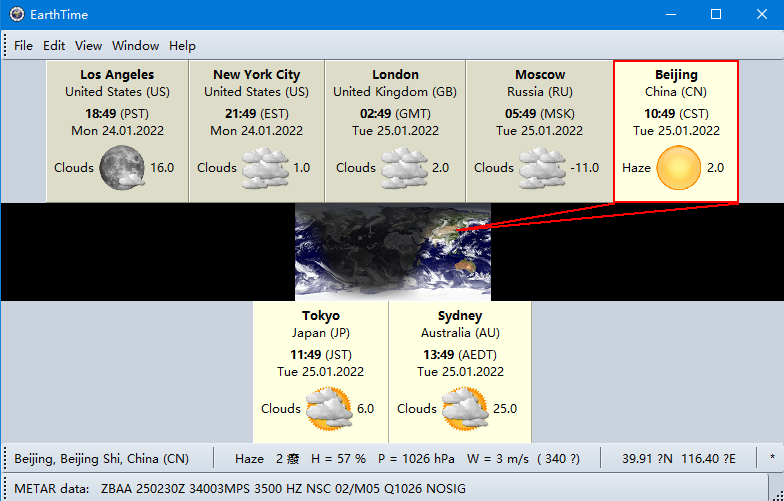Screen dimensions: 784x501
Task: Click the Haze label in Beijing card
Action: pyautogui.click(x=636, y=168)
